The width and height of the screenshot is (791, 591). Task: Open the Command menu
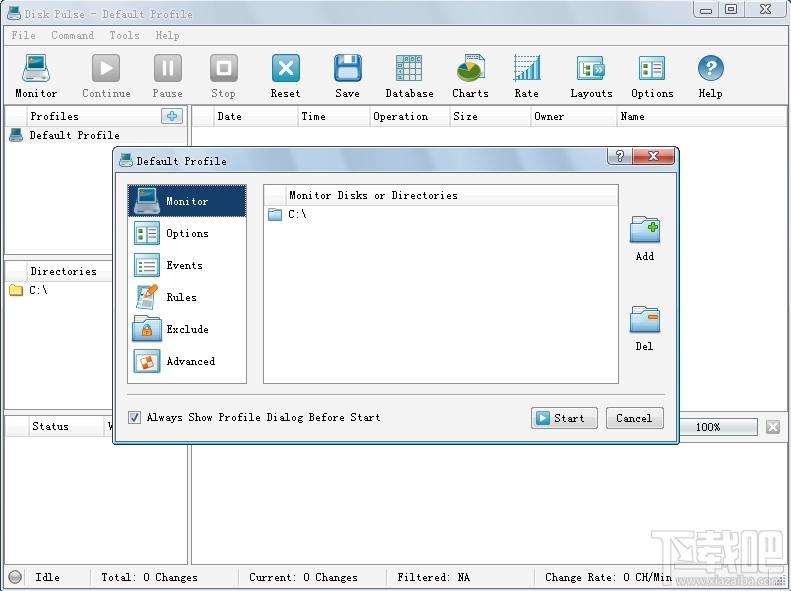pyautogui.click(x=72, y=35)
